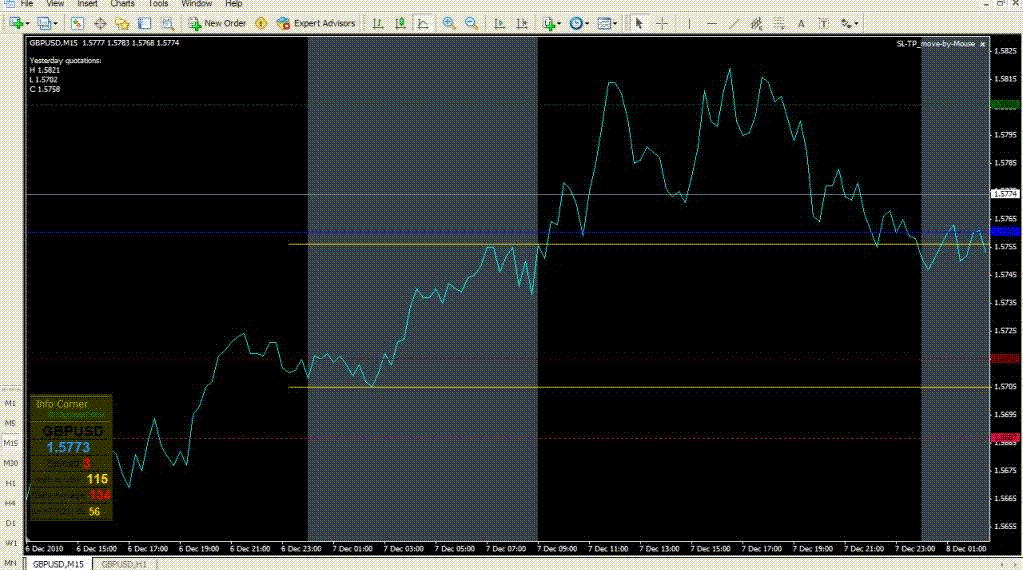Open the Insert menu
Viewport: 1023px width, 570px height.
[87, 4]
